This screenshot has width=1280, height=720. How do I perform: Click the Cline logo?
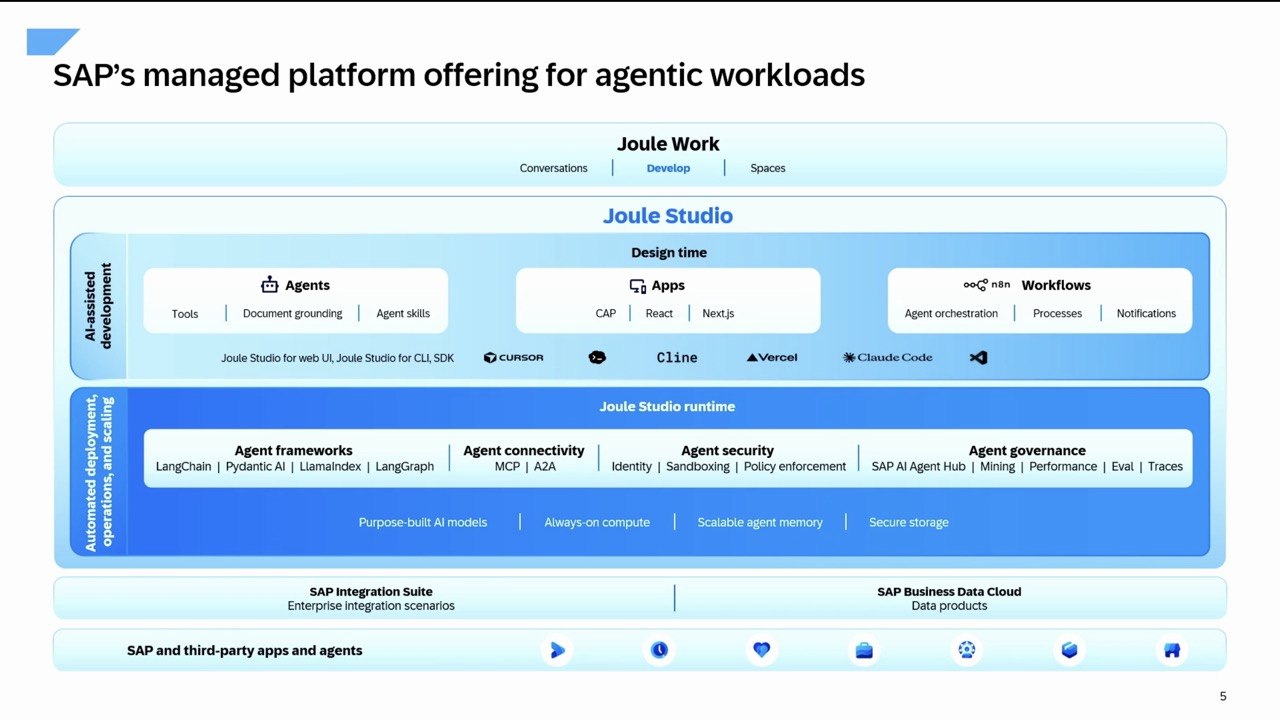click(677, 358)
